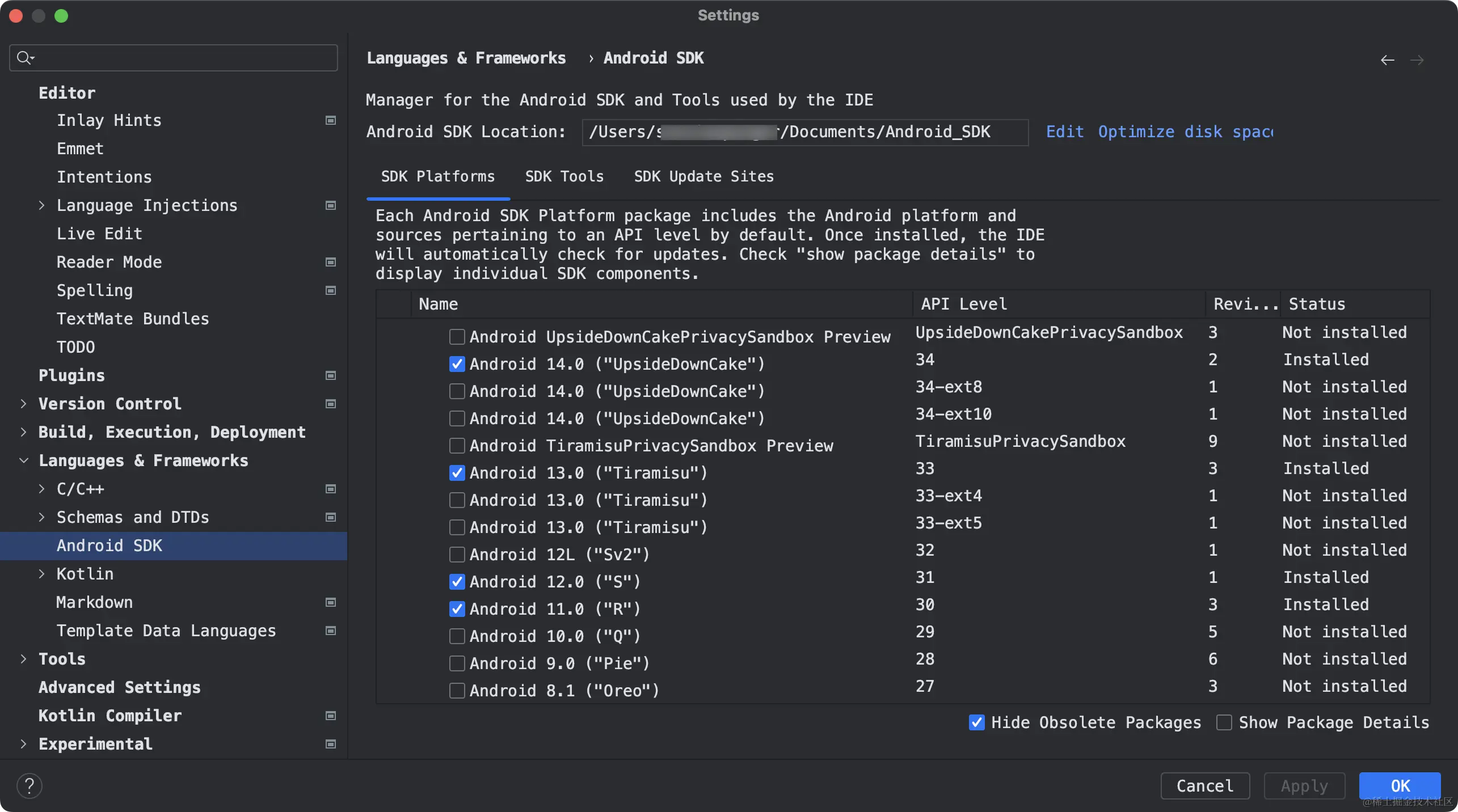Viewport: 1458px width, 812px height.
Task: Click the help question mark icon
Action: pyautogui.click(x=30, y=786)
